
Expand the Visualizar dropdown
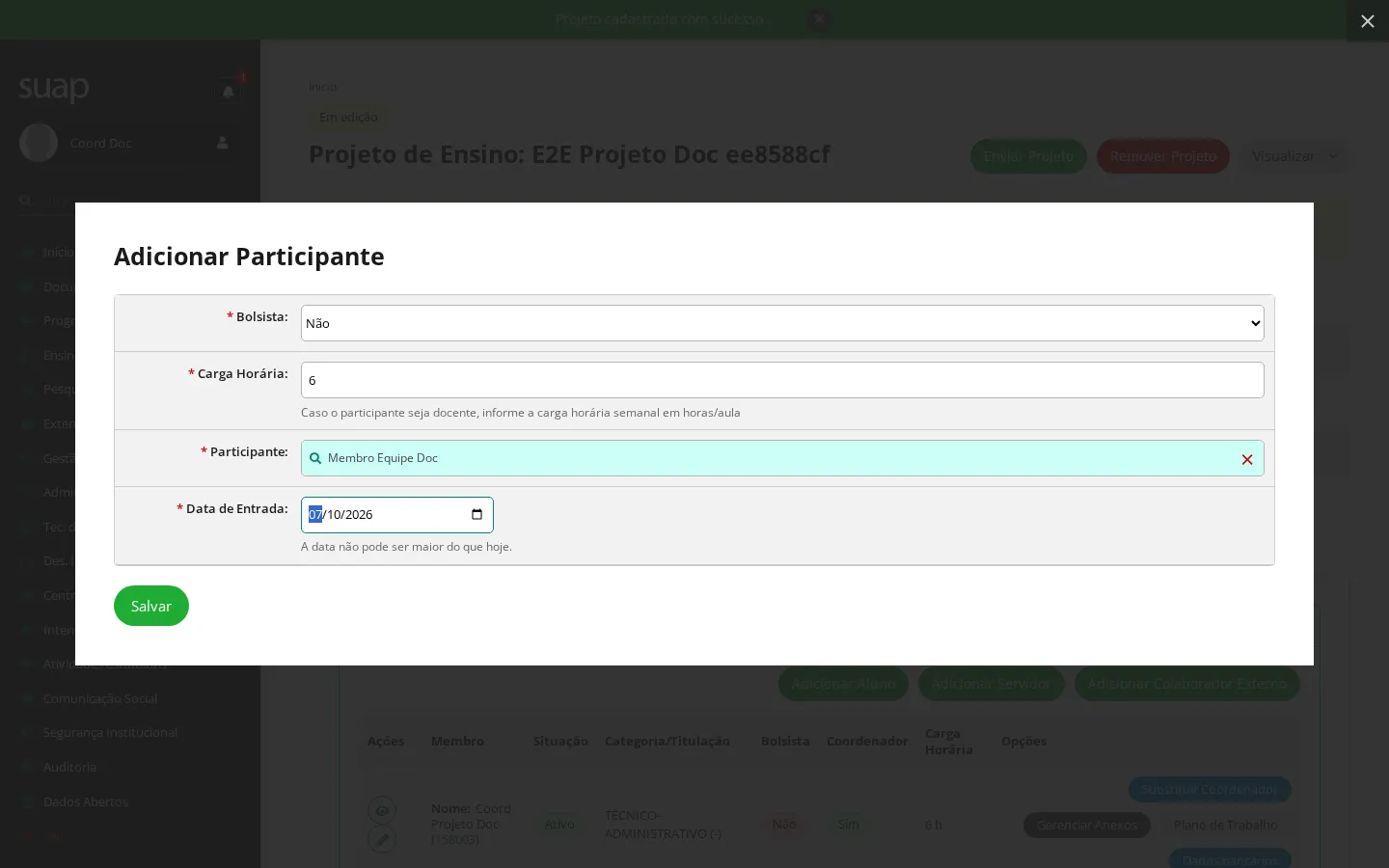click(x=1294, y=155)
